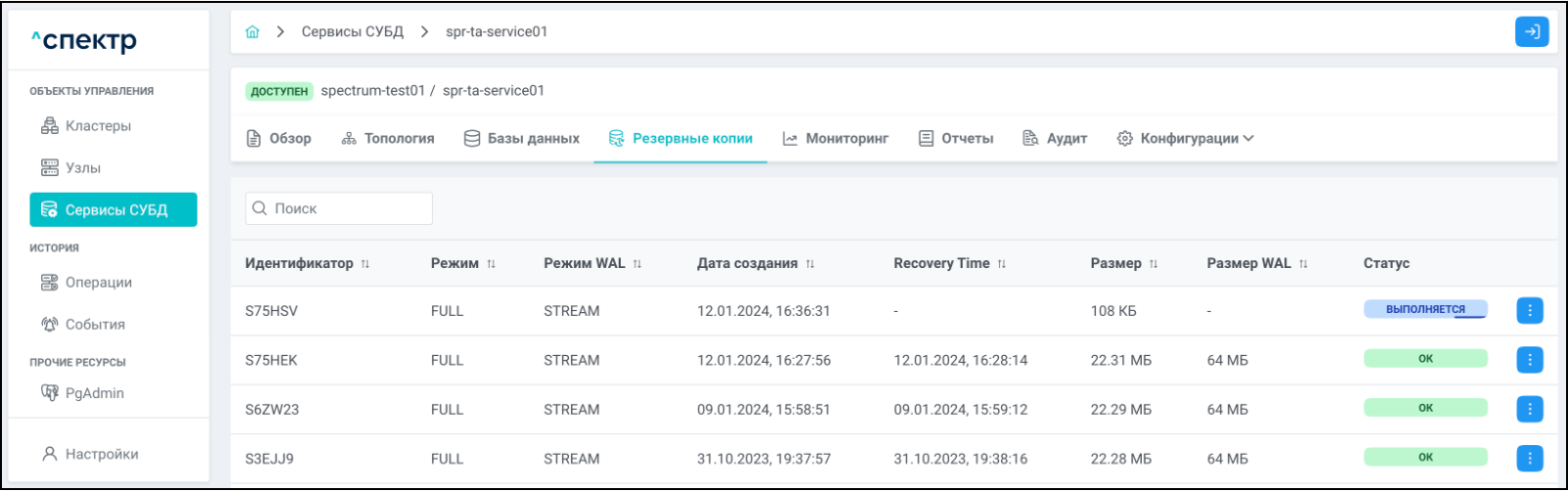
Task: Sort table by Идентификатор column arrows
Action: coord(366,264)
